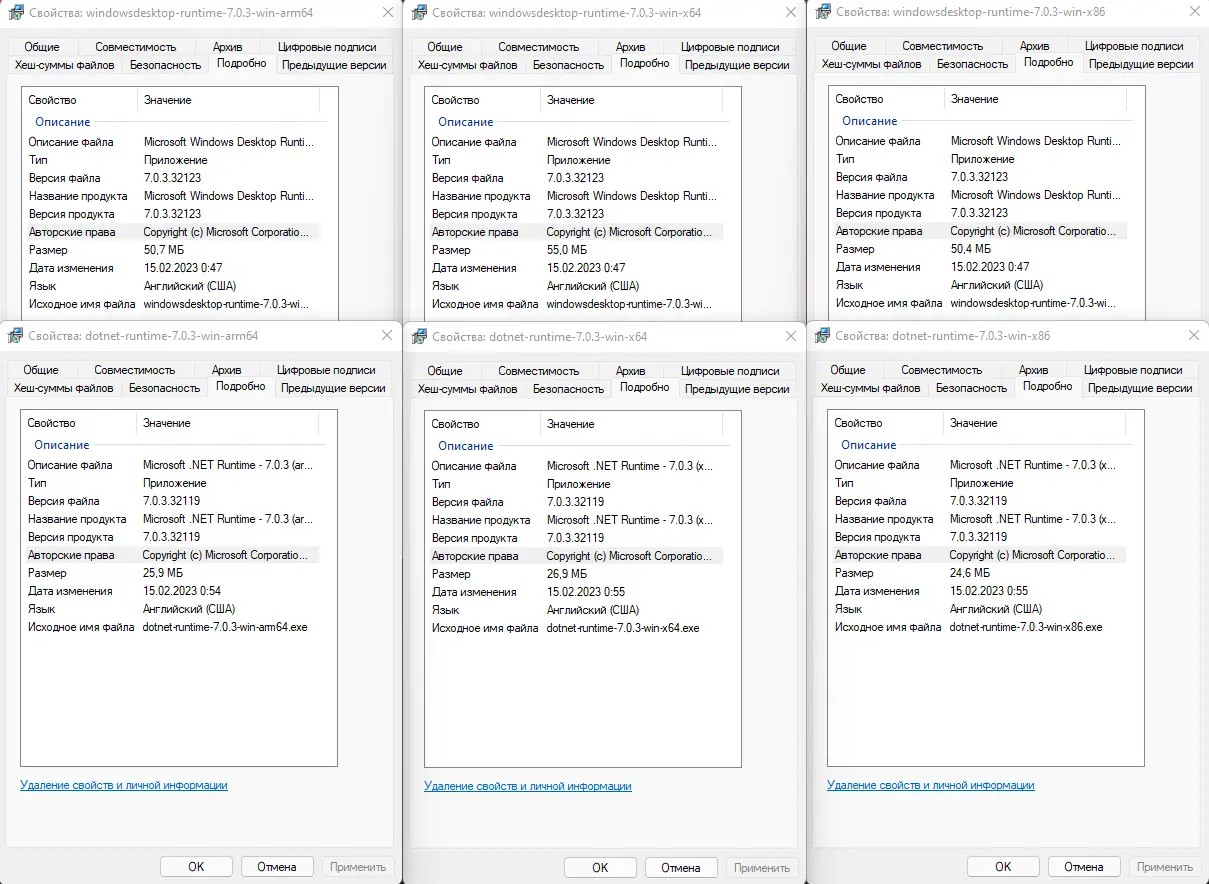Open Общие tab in dotnet-runtime arm64 window

point(41,370)
